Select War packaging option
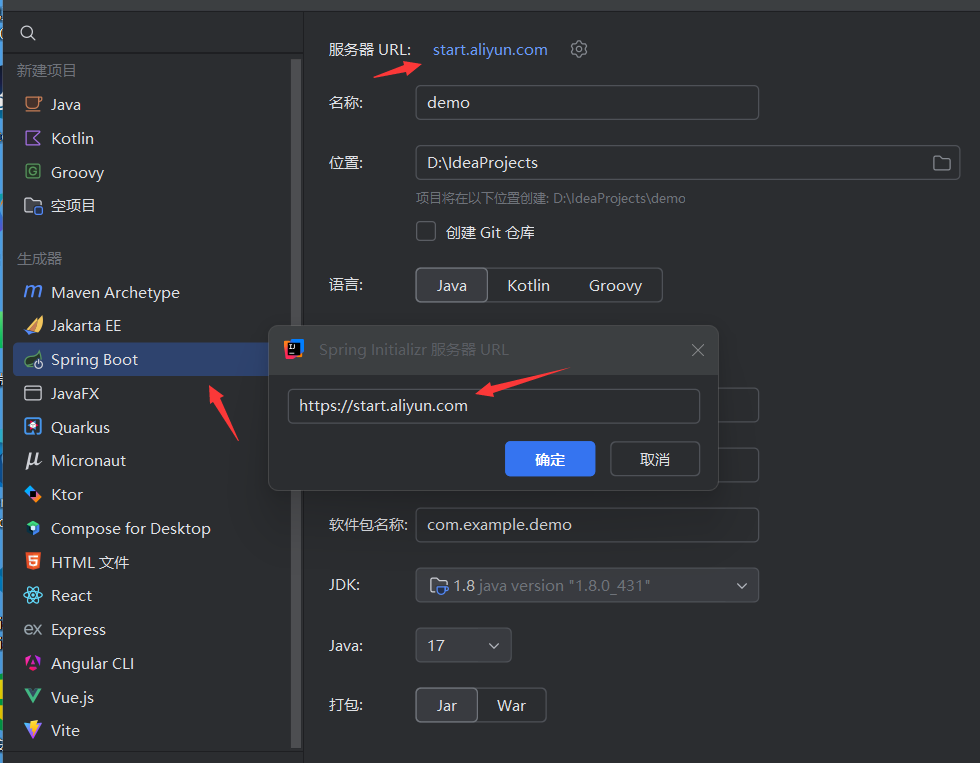The image size is (980, 763). pos(511,705)
